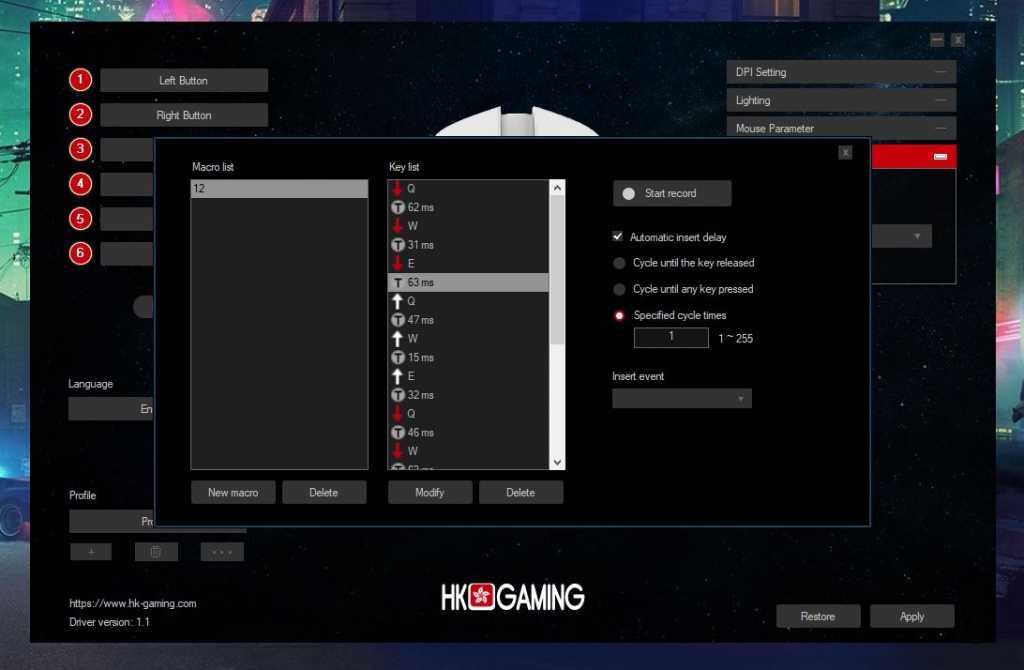Click the number 6 button badge
1024x670 pixels.
click(x=81, y=253)
